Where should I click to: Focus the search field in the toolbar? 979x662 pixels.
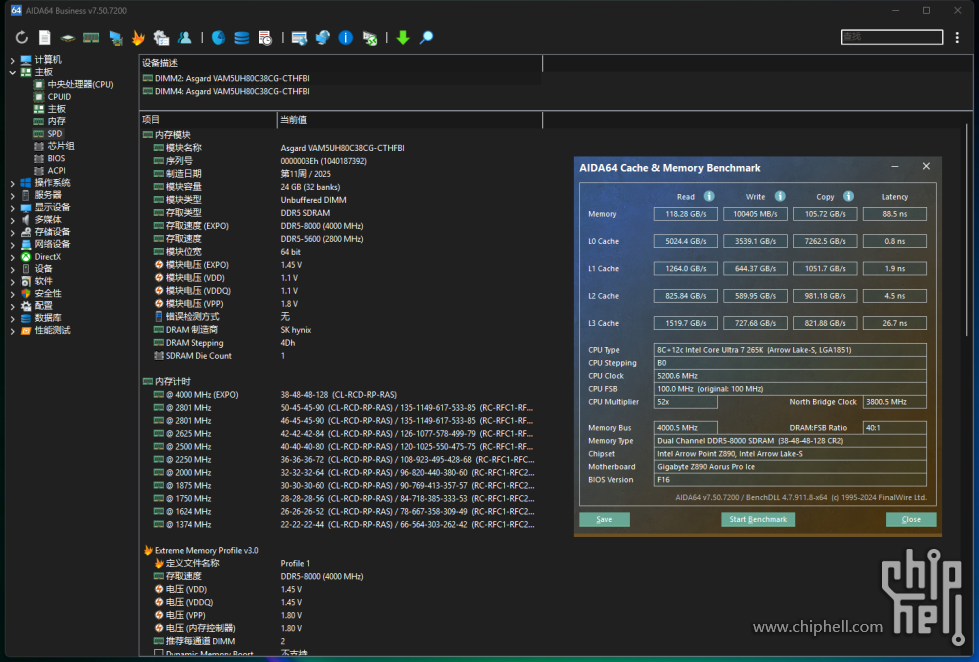coord(892,37)
